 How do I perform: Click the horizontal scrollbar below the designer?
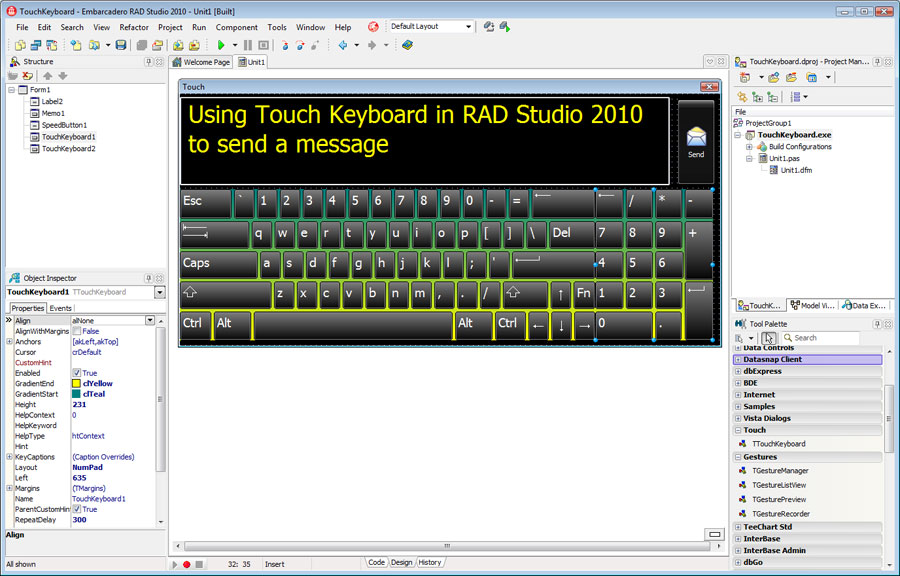click(x=447, y=546)
